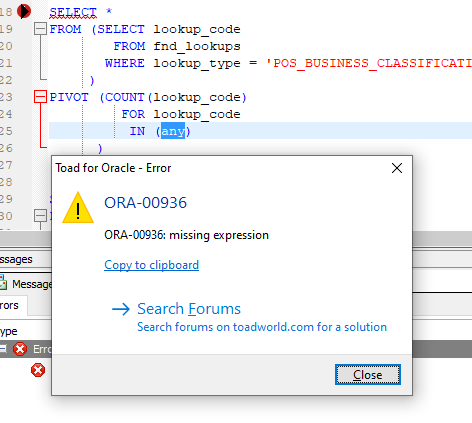Click the Search Forums arrow icon
The height and width of the screenshot is (423, 472).
coord(121,309)
